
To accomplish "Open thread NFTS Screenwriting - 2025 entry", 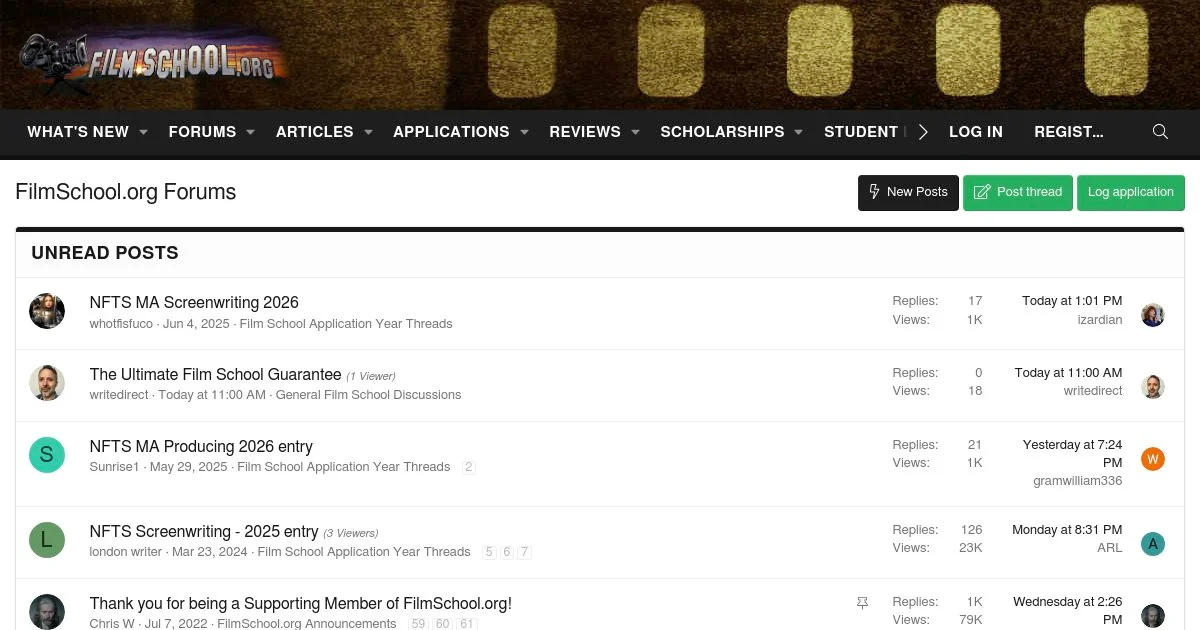I will click(204, 531).
